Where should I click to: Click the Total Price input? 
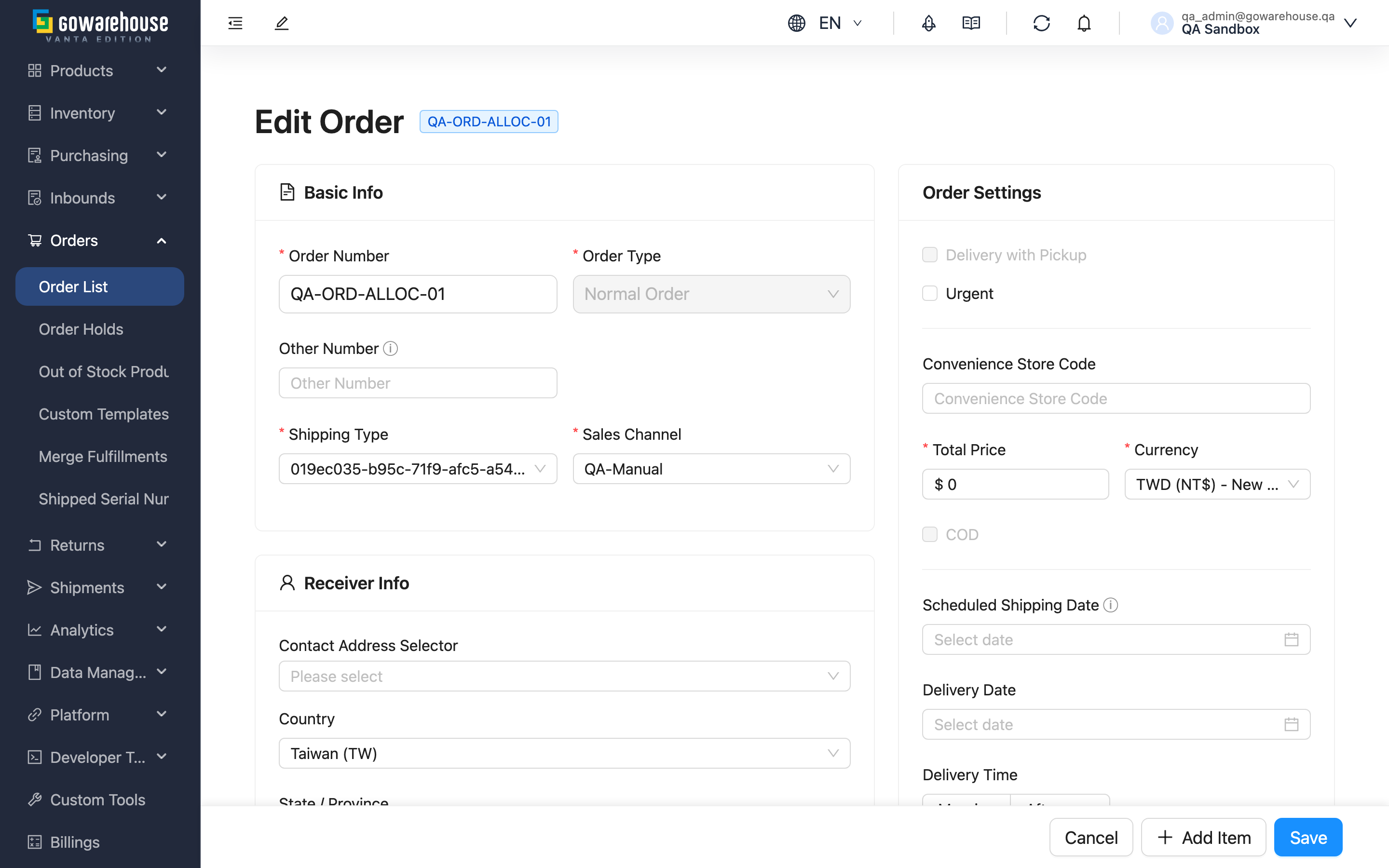tap(1015, 485)
